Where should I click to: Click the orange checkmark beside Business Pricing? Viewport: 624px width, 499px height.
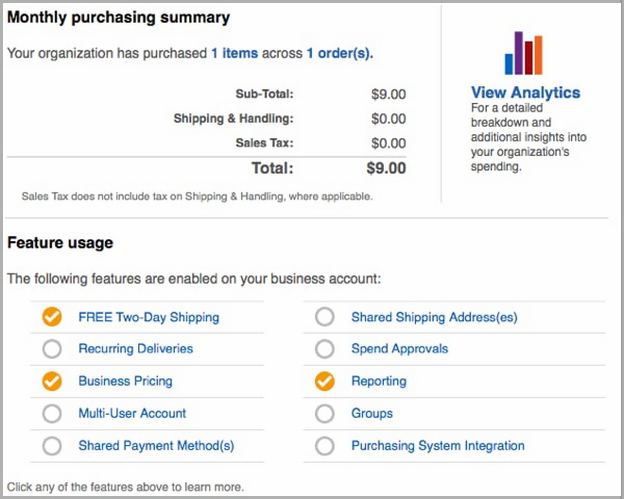pos(52,381)
